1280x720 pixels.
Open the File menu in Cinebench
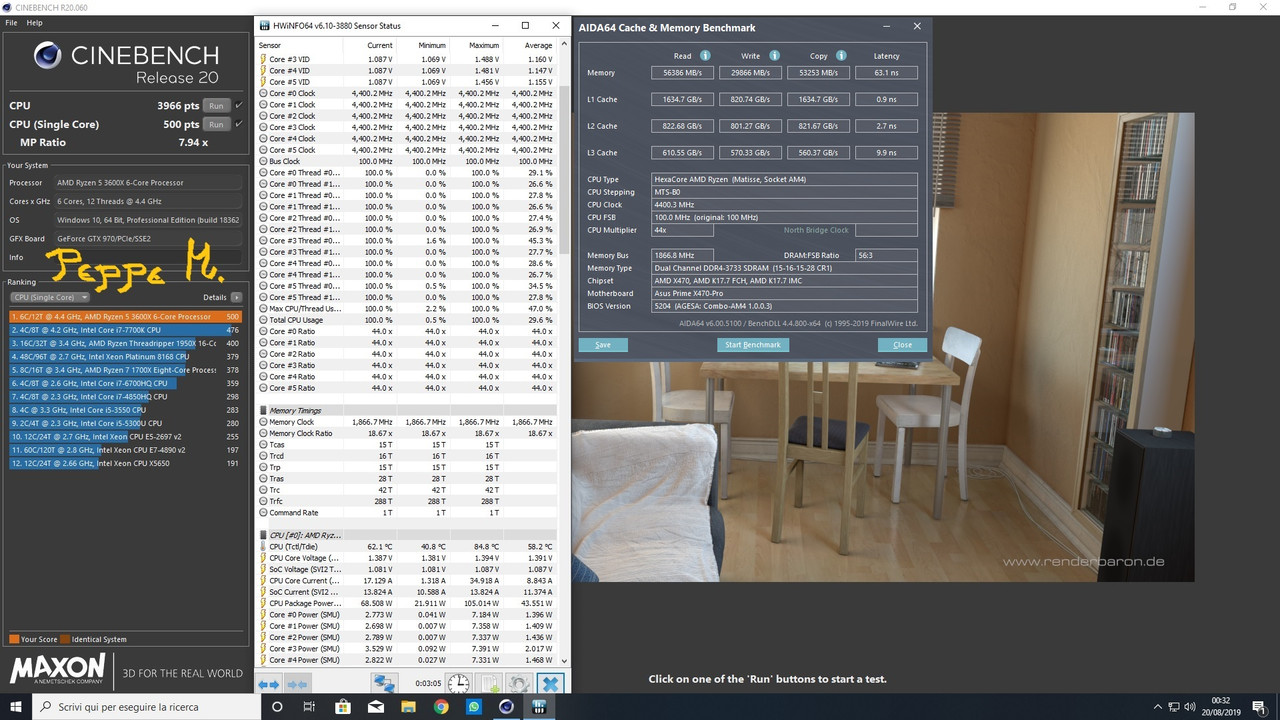[11, 22]
